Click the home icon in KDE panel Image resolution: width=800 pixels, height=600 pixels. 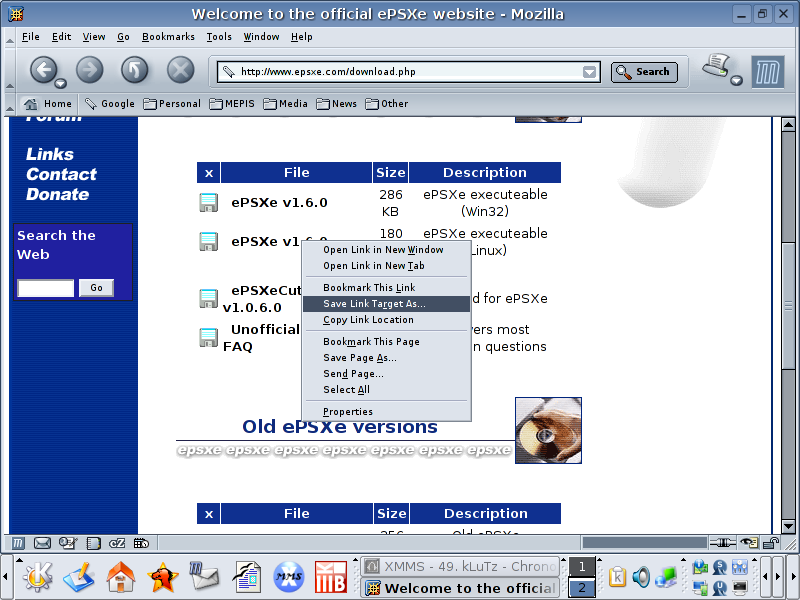[x=121, y=577]
